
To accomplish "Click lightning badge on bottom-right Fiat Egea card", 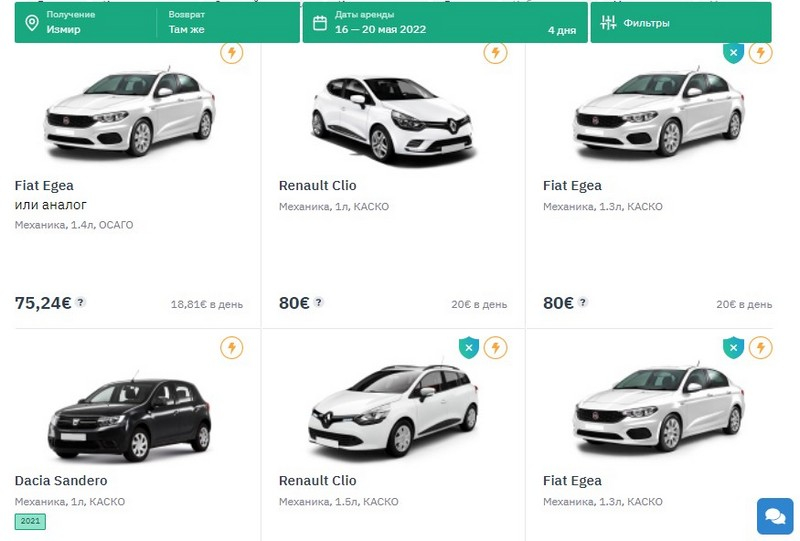I will (x=760, y=347).
